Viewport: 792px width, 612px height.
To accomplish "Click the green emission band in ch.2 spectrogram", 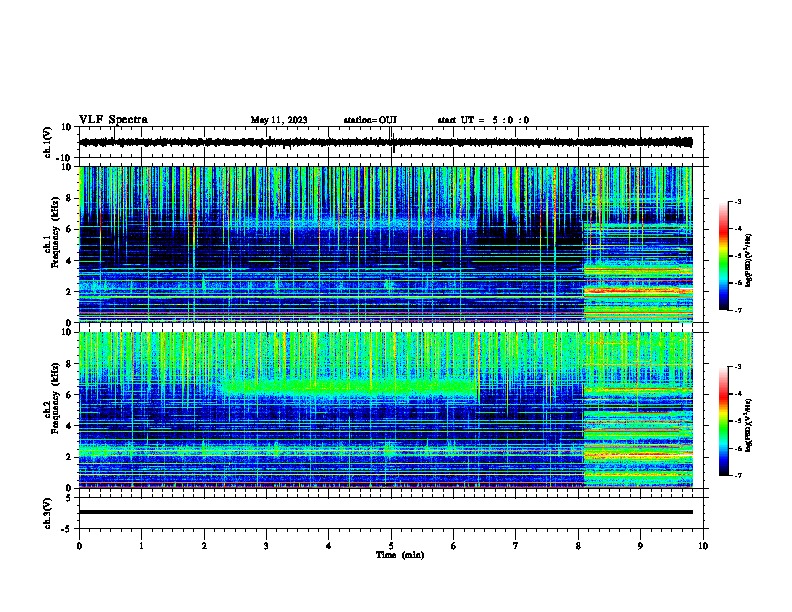I will click(350, 387).
